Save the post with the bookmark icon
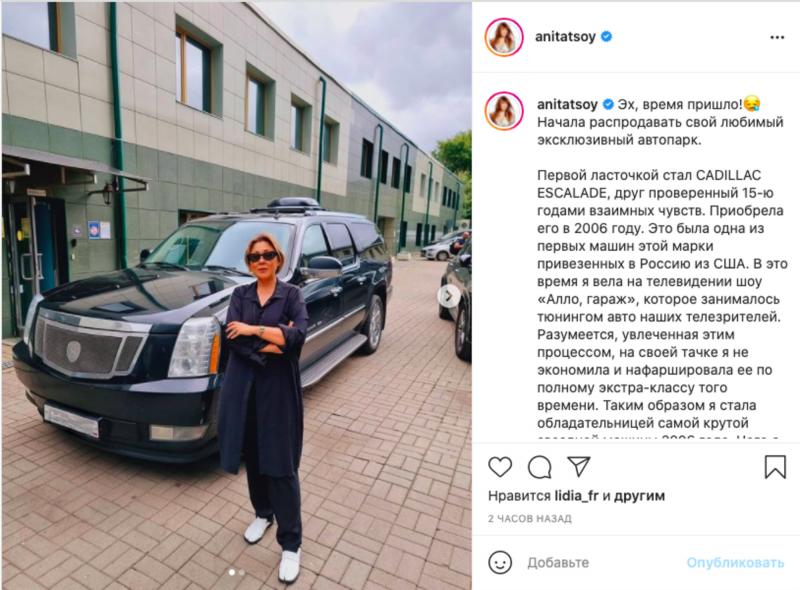Viewport: 800px width, 590px height. click(x=775, y=467)
